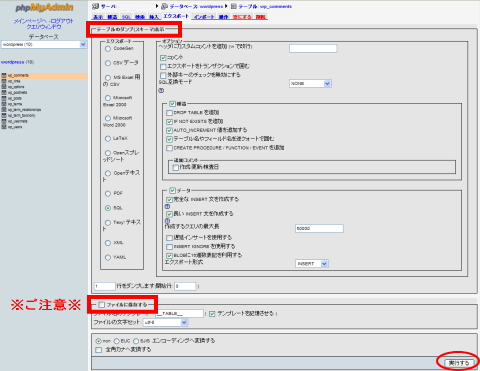
Task: Click the maximum query length input field
Action: coord(319,229)
